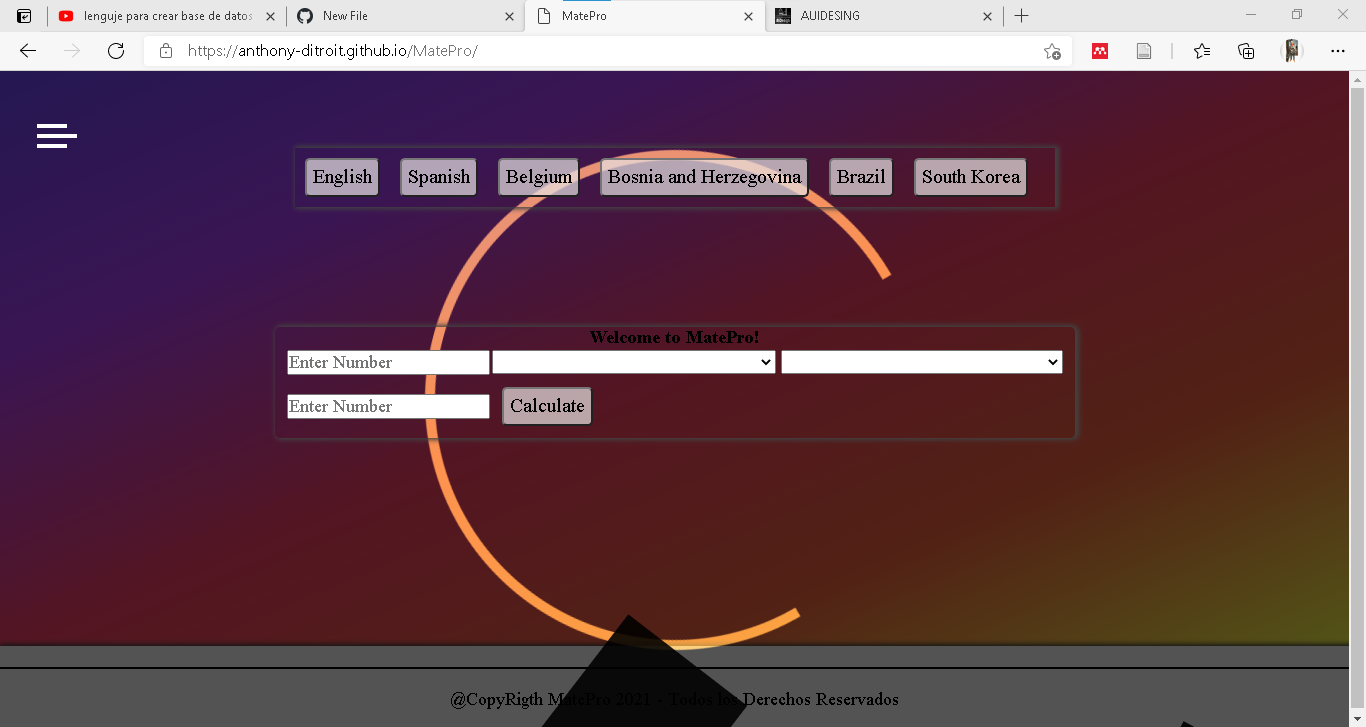1366x727 pixels.
Task: Click the Calculate button
Action: click(x=546, y=406)
